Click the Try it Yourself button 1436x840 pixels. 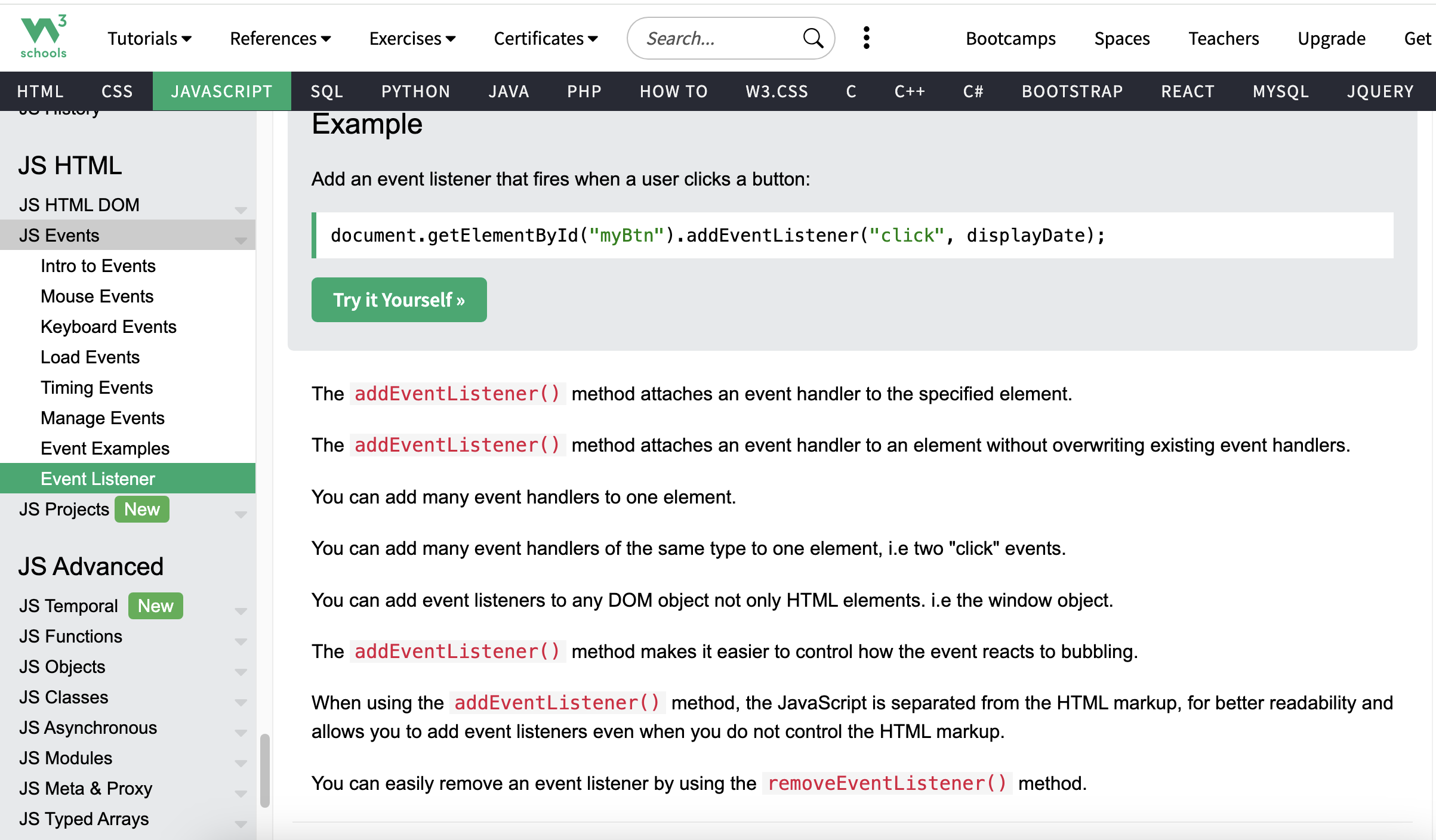[x=399, y=299]
